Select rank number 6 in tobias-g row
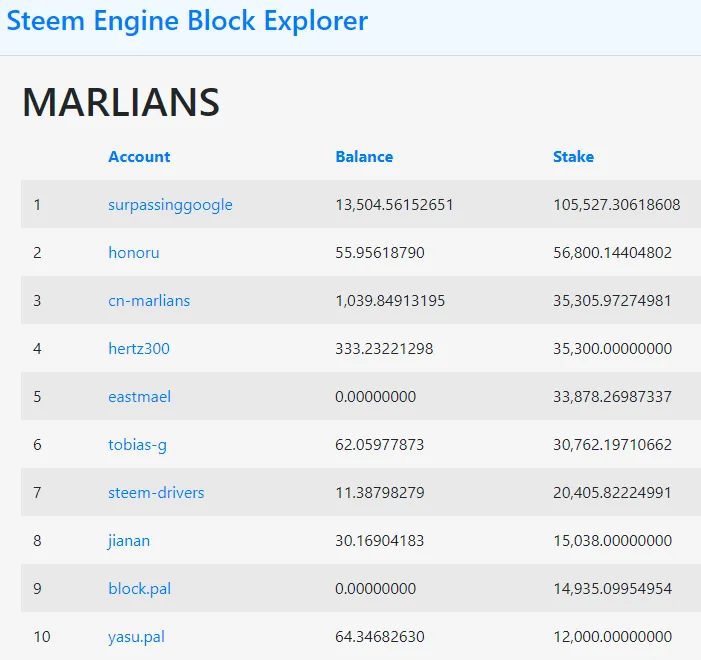The image size is (701, 660). point(37,445)
